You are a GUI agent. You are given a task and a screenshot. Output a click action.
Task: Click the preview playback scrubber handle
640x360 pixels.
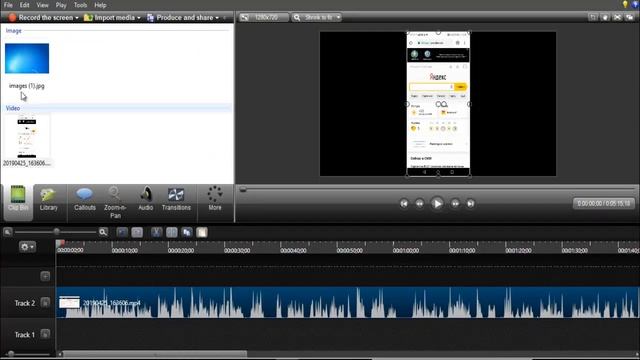click(x=243, y=189)
